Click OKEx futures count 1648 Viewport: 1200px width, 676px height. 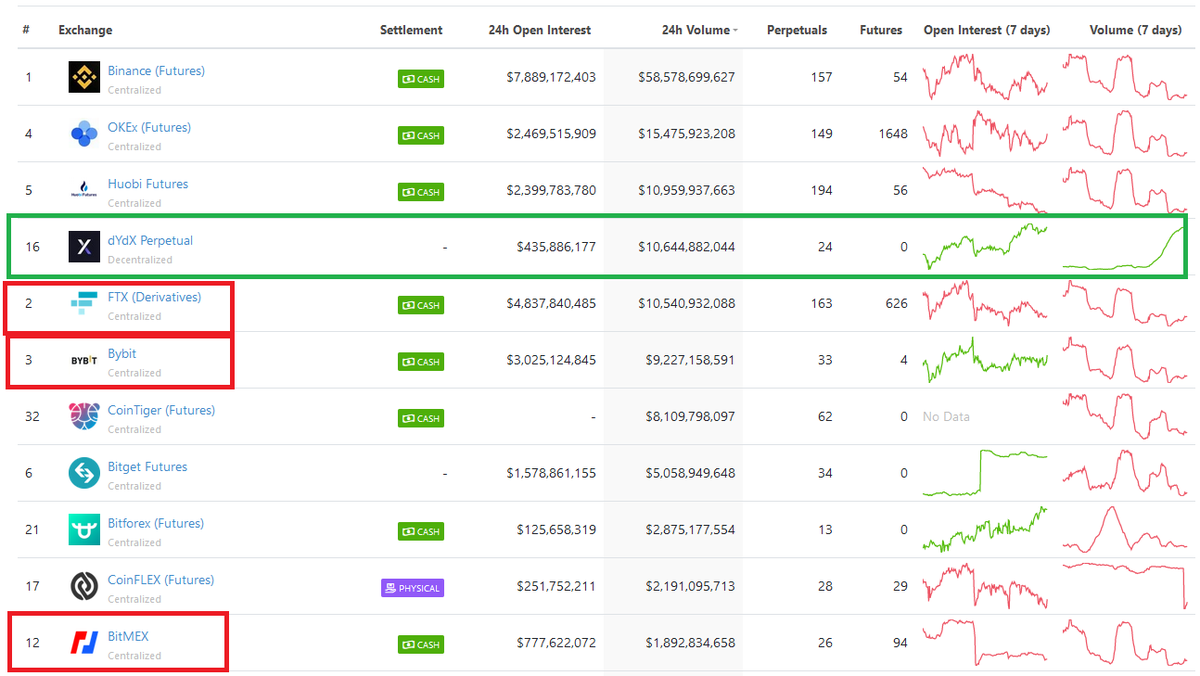[x=893, y=134]
